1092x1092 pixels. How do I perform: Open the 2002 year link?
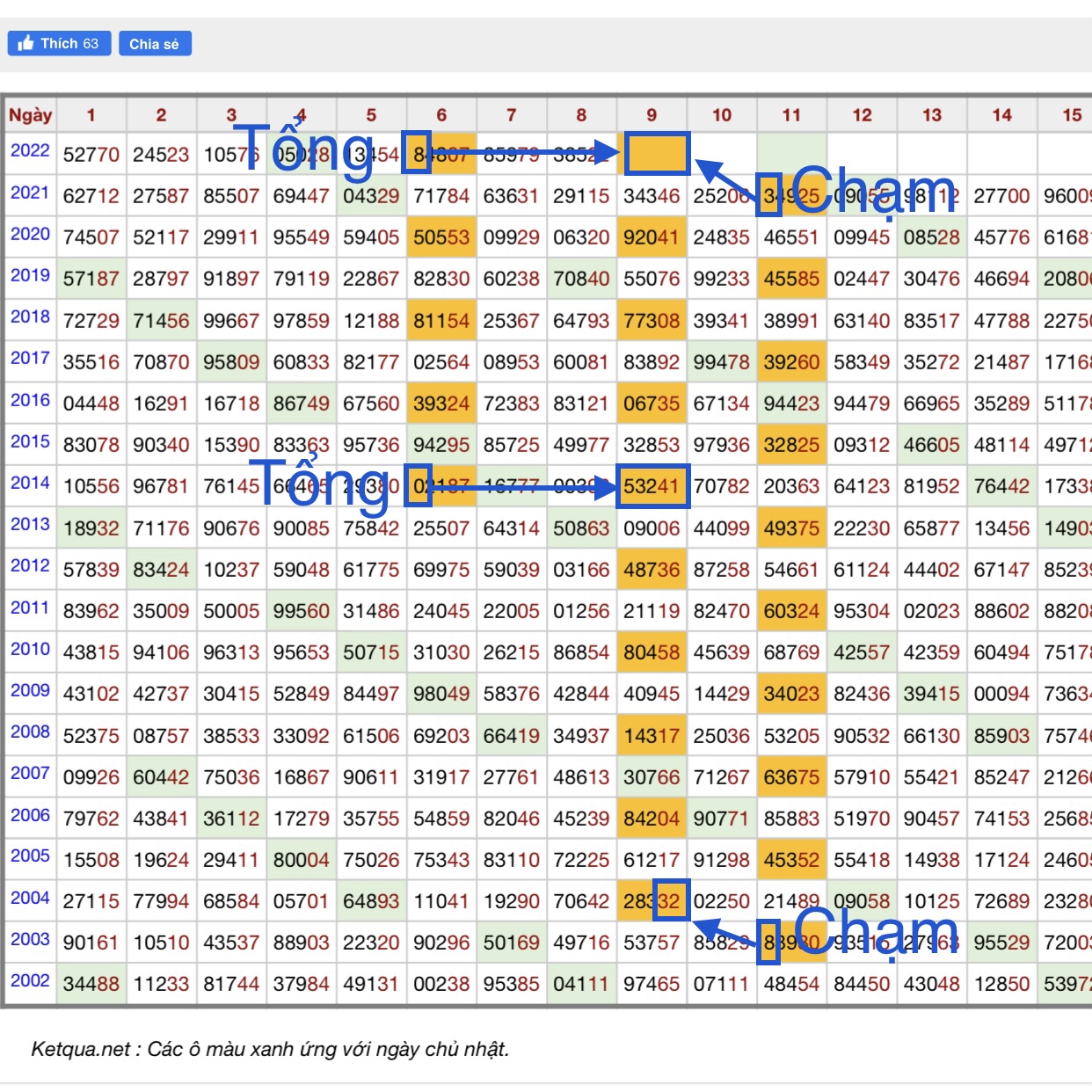click(x=30, y=980)
